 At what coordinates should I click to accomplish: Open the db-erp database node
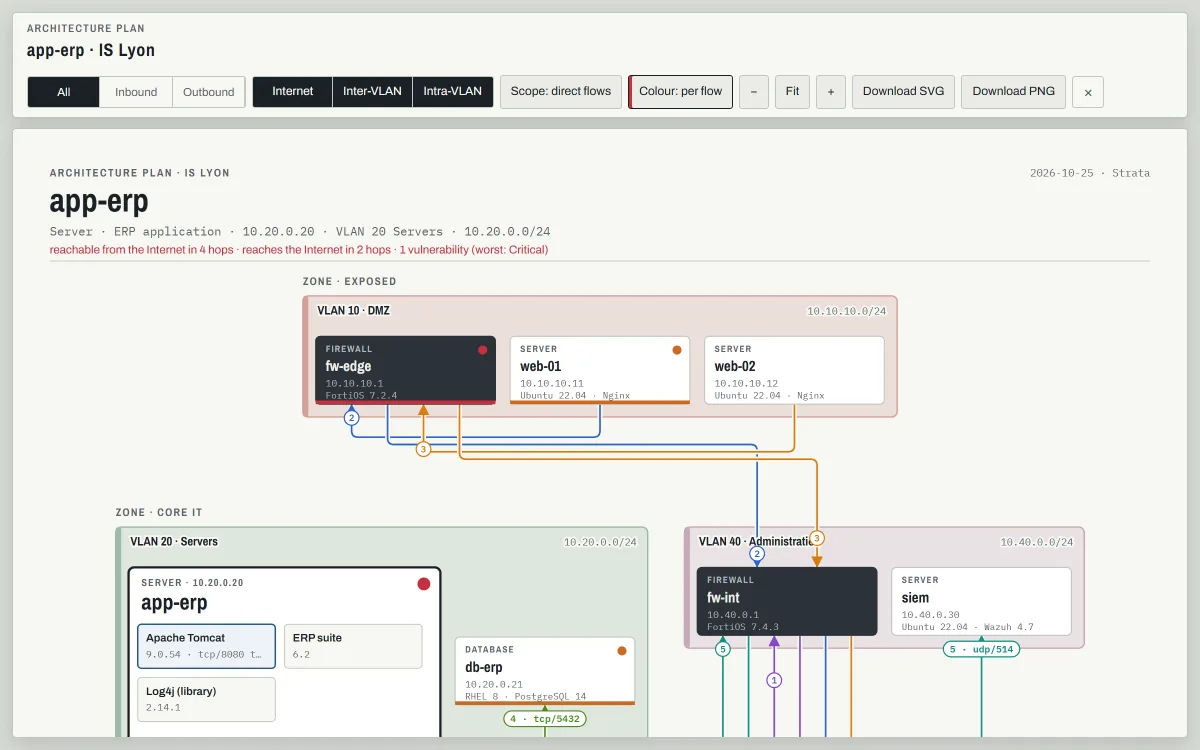pos(545,671)
